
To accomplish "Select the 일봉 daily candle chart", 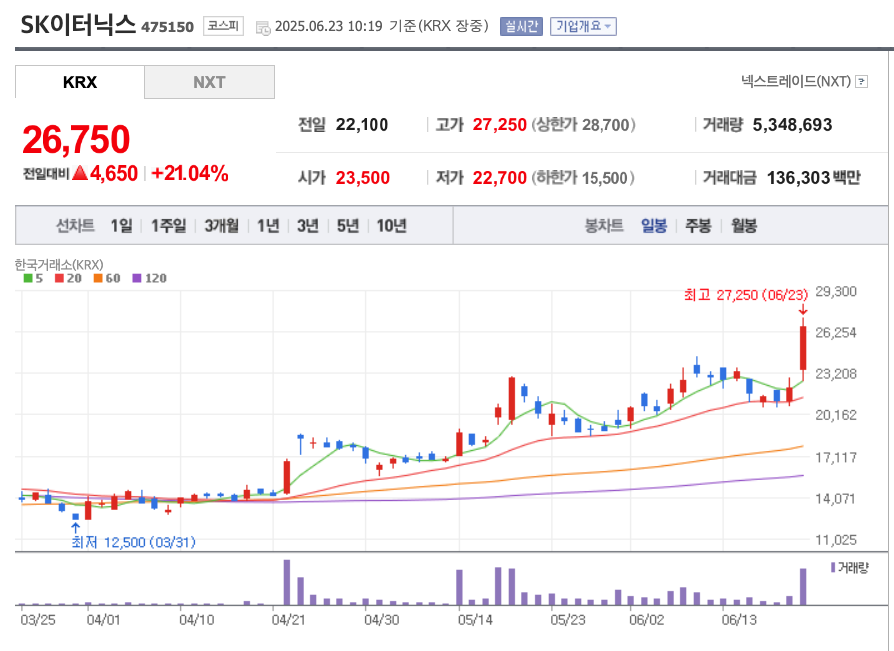I will (x=654, y=226).
